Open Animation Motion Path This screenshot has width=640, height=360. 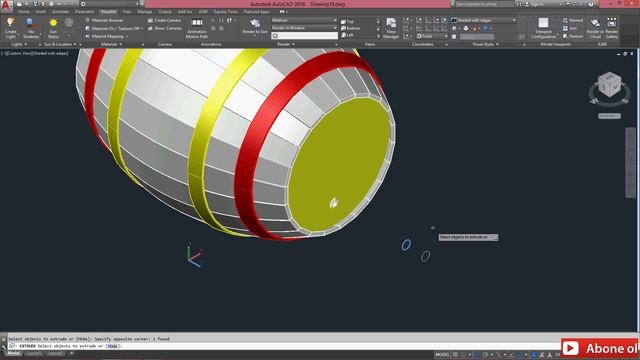pyautogui.click(x=197, y=28)
